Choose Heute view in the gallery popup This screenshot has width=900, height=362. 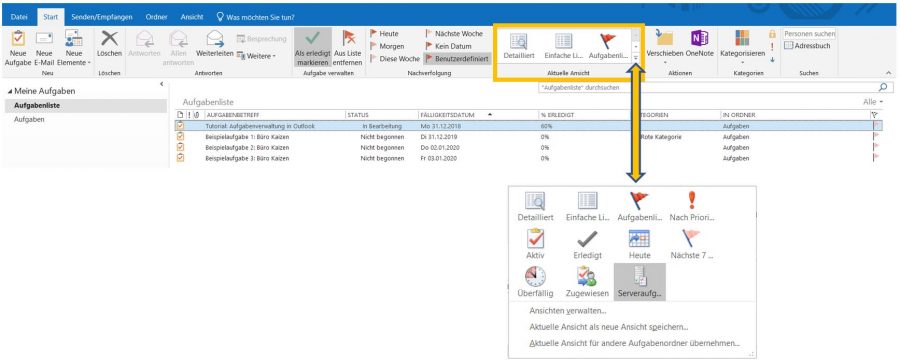tap(639, 244)
